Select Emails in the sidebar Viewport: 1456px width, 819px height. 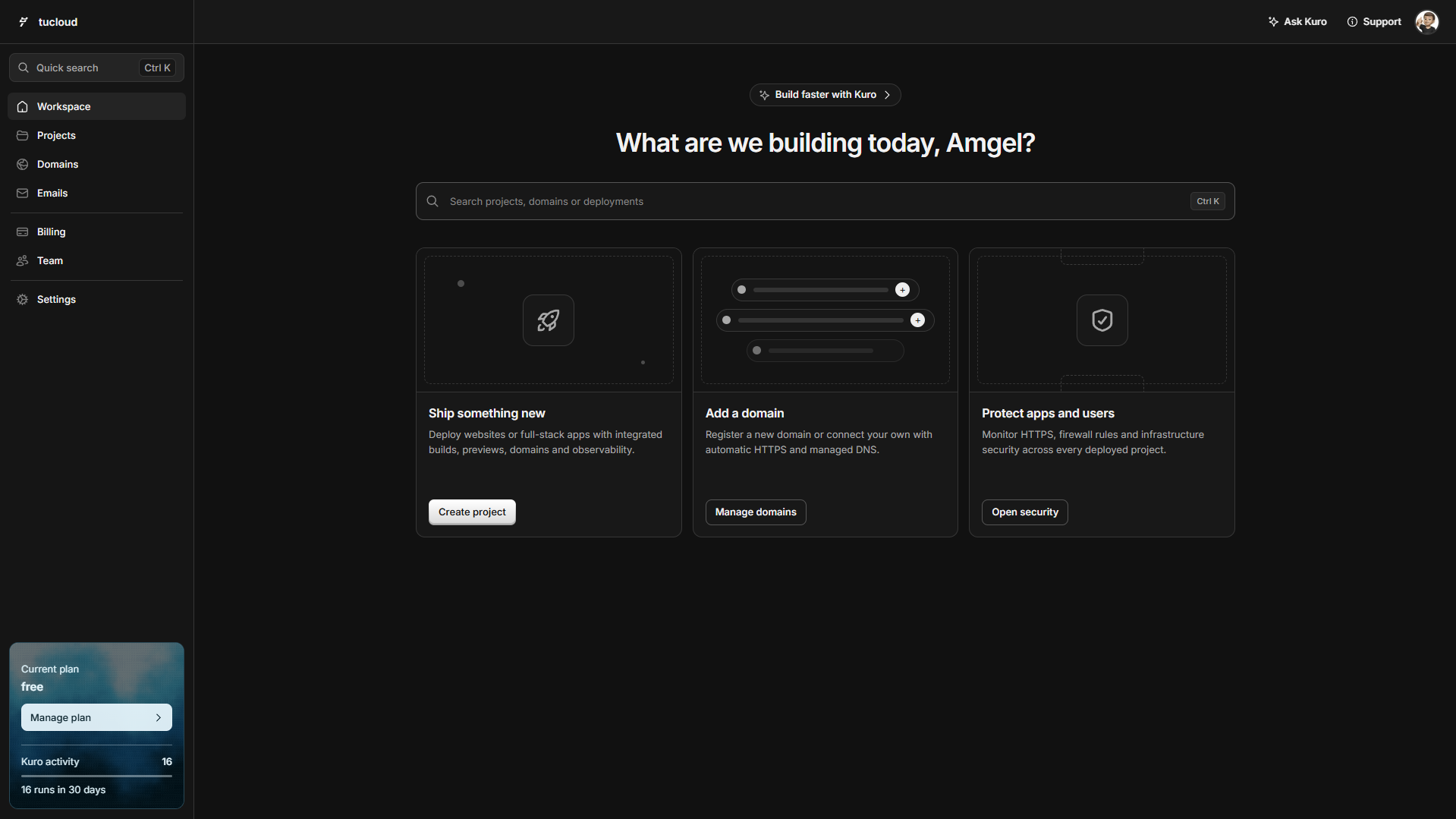pos(96,194)
